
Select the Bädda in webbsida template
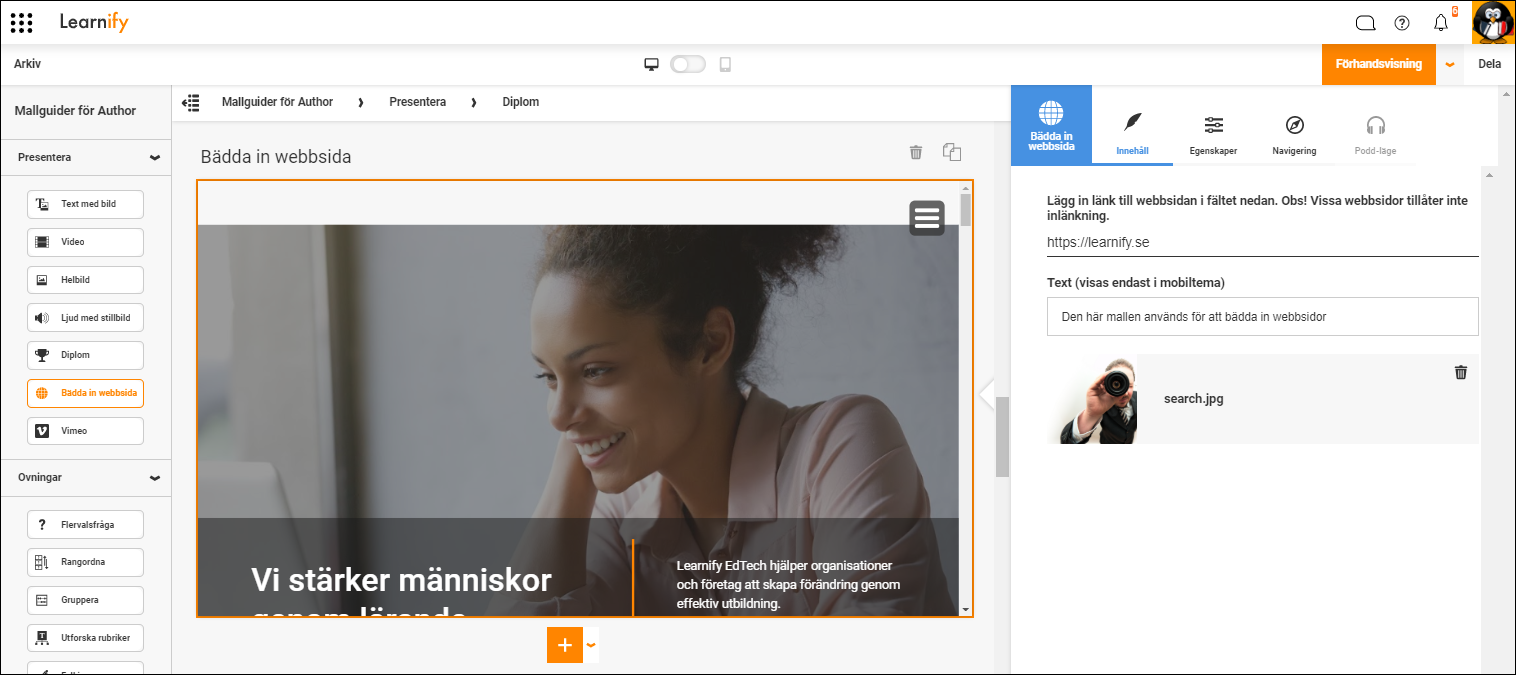pyautogui.click(x=85, y=393)
